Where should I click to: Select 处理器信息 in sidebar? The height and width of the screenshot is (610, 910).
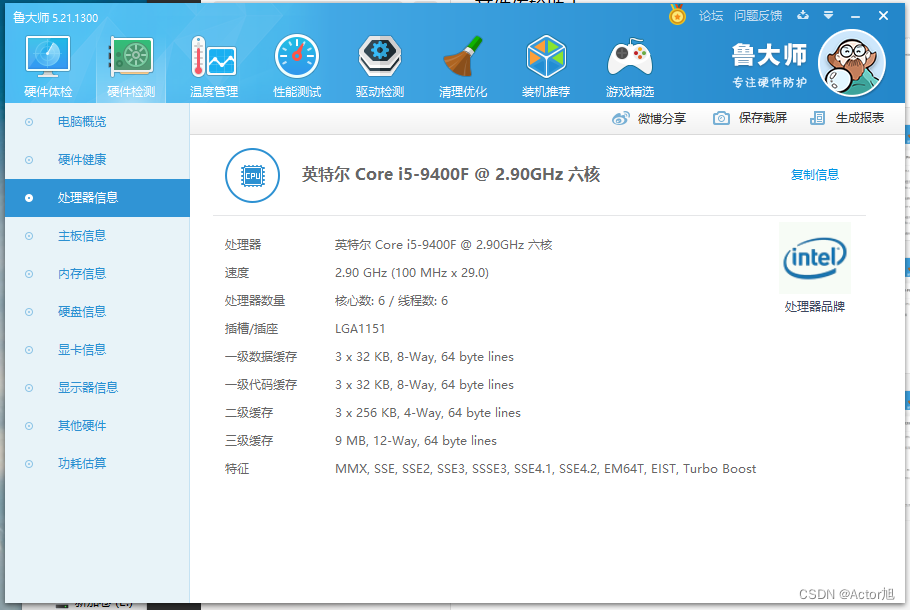coord(98,198)
